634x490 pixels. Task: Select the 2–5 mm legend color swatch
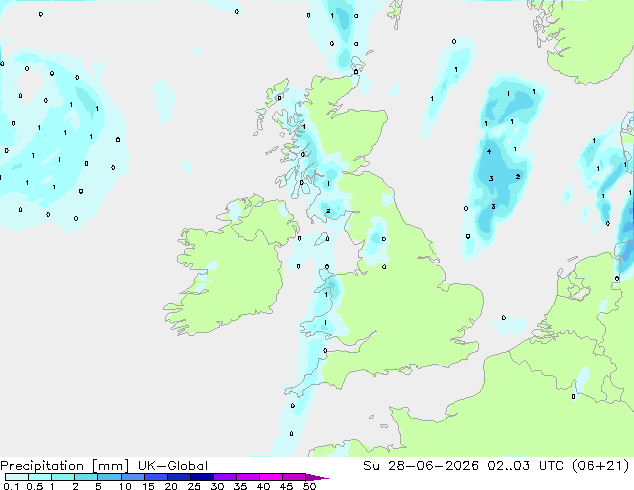pos(86,477)
